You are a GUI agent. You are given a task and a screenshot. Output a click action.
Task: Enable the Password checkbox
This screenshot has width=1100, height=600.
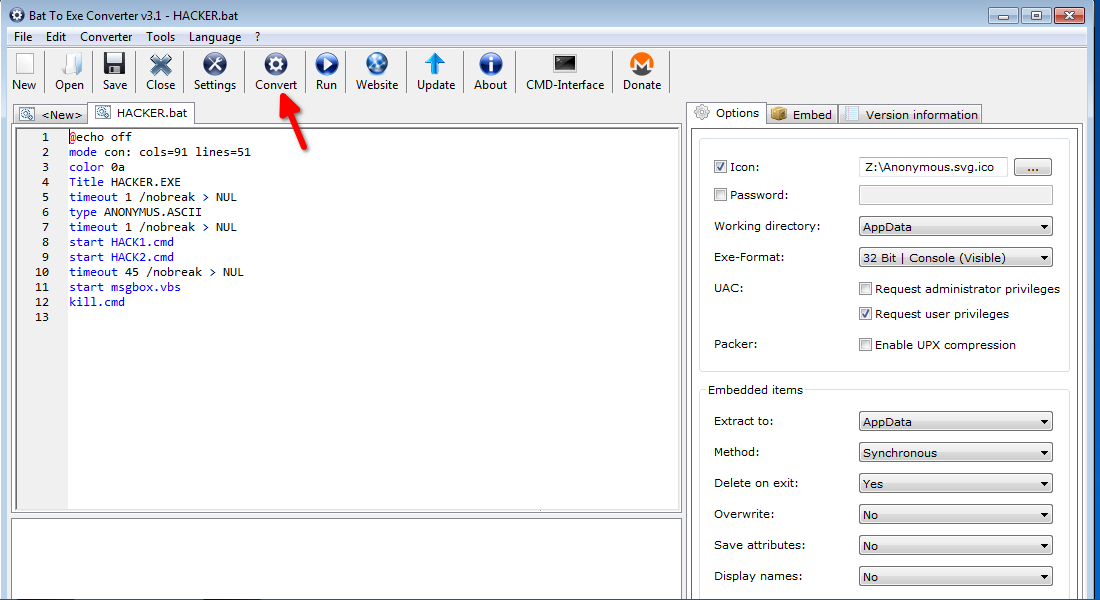[x=720, y=195]
